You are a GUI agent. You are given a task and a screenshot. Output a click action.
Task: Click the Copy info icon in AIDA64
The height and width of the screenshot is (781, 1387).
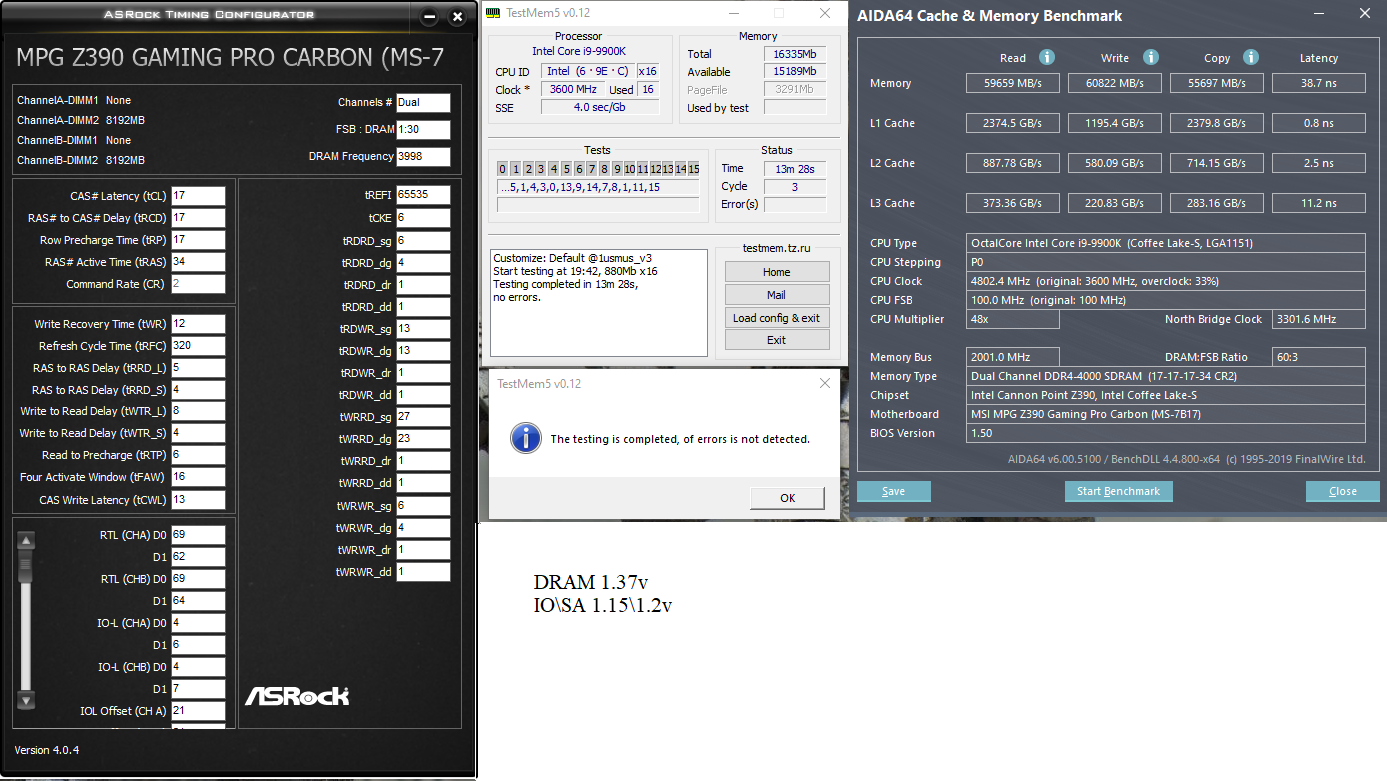tap(1250, 57)
